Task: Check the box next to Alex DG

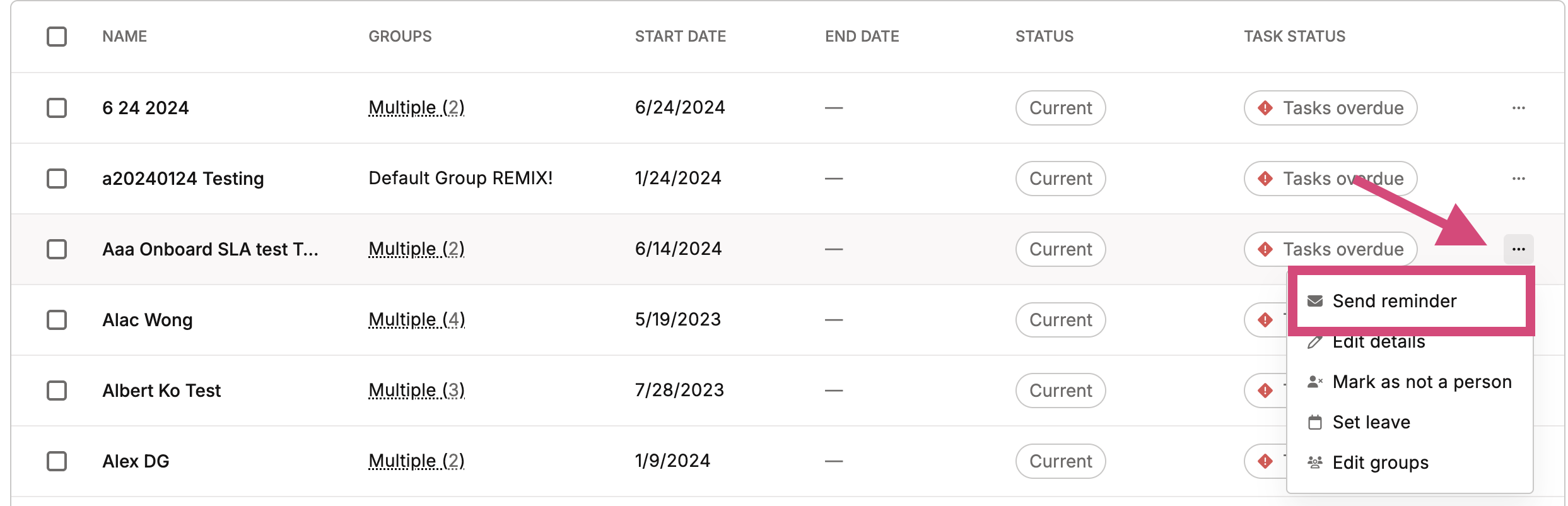Action: [57, 461]
